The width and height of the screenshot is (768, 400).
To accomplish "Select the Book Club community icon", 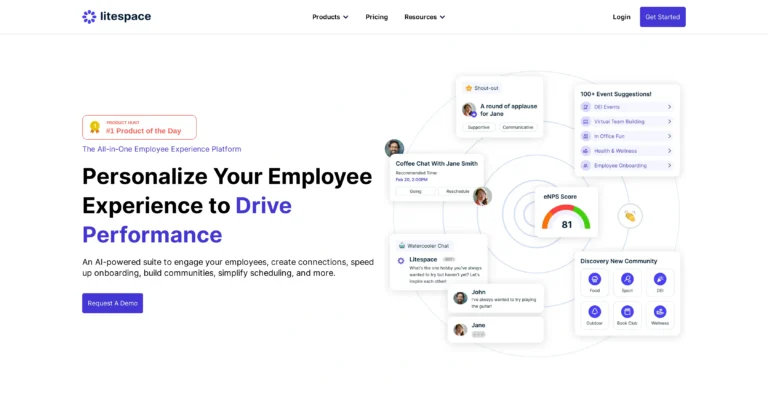I will 627,313.
